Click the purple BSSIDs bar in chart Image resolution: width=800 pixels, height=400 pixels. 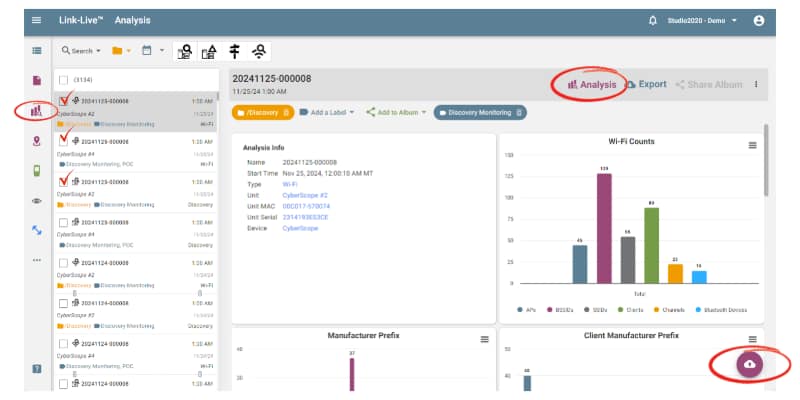(x=604, y=228)
